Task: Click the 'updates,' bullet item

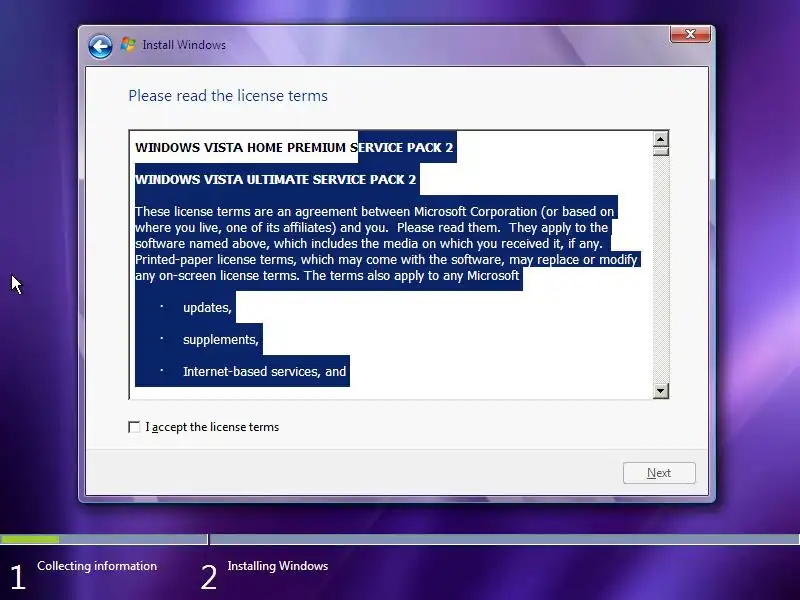Action: click(207, 308)
